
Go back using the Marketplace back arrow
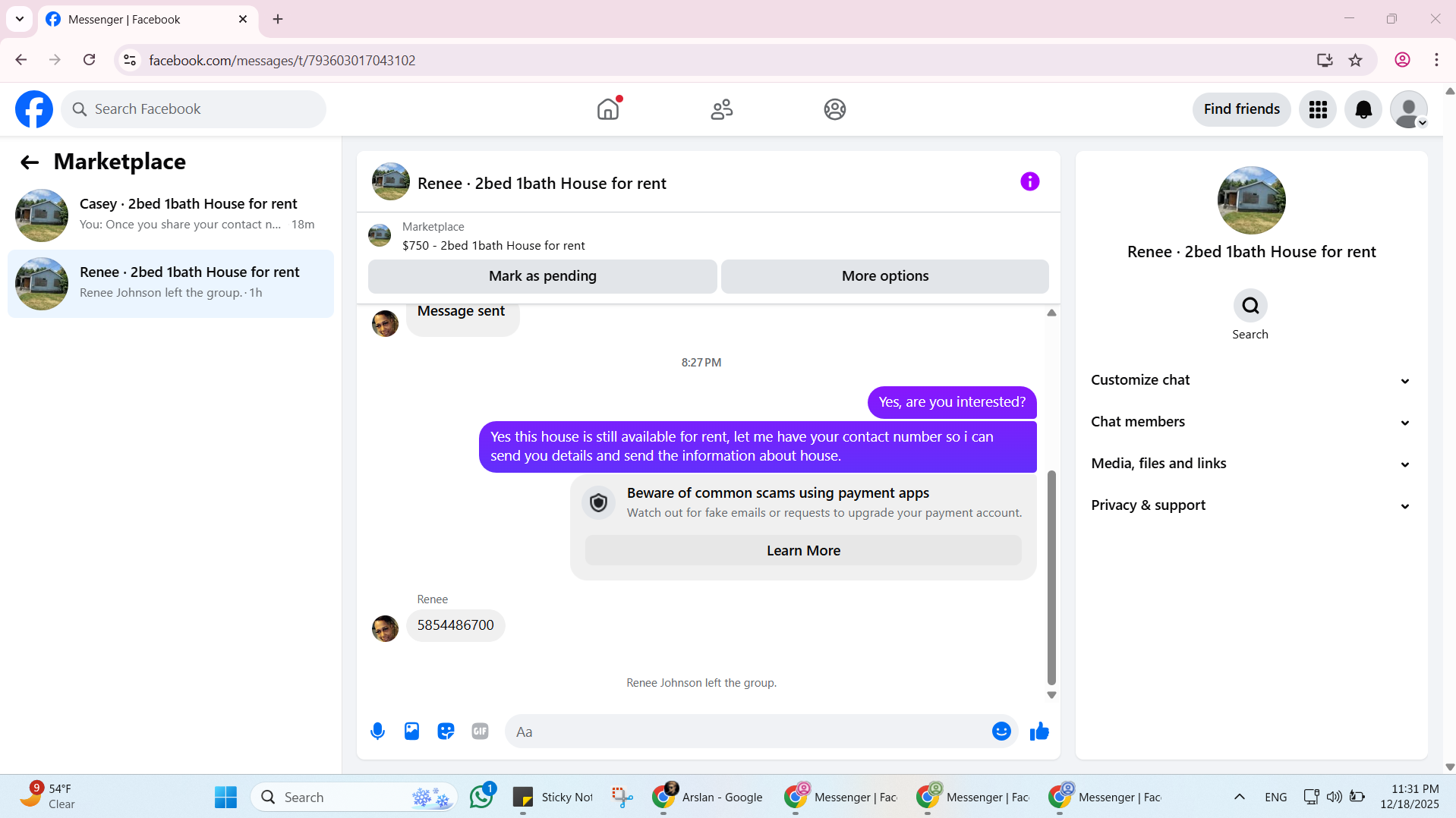click(30, 162)
